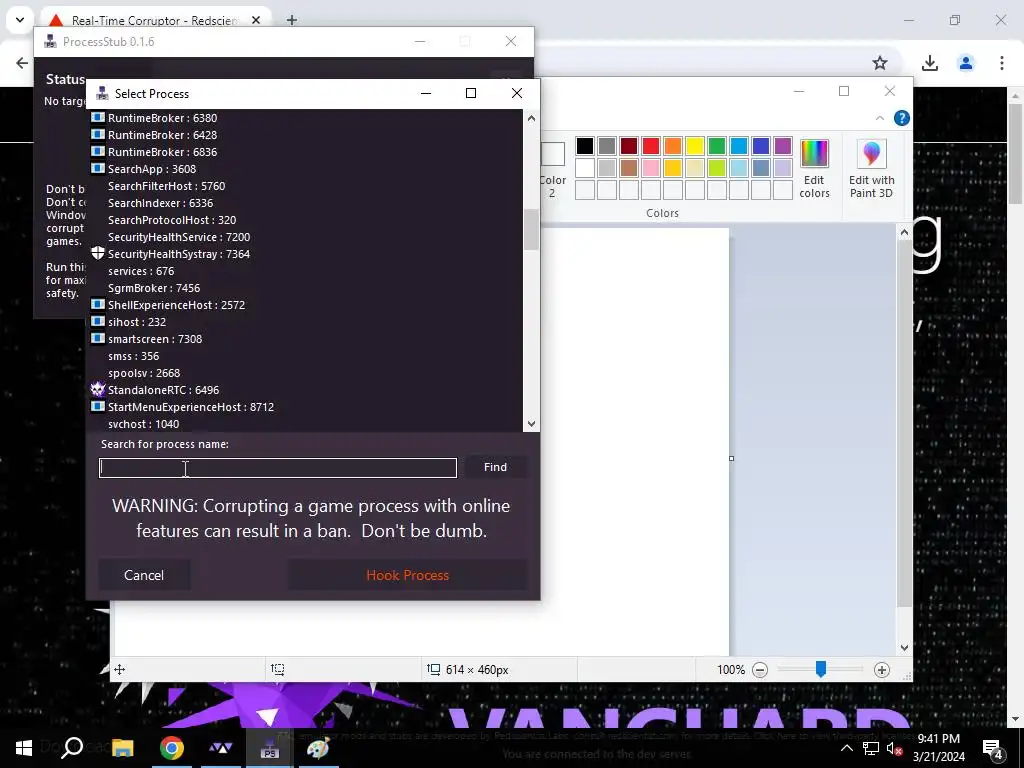Click the SecurityHealthSystray shield icon
Screen dimensions: 1024x768
[x=98, y=253]
